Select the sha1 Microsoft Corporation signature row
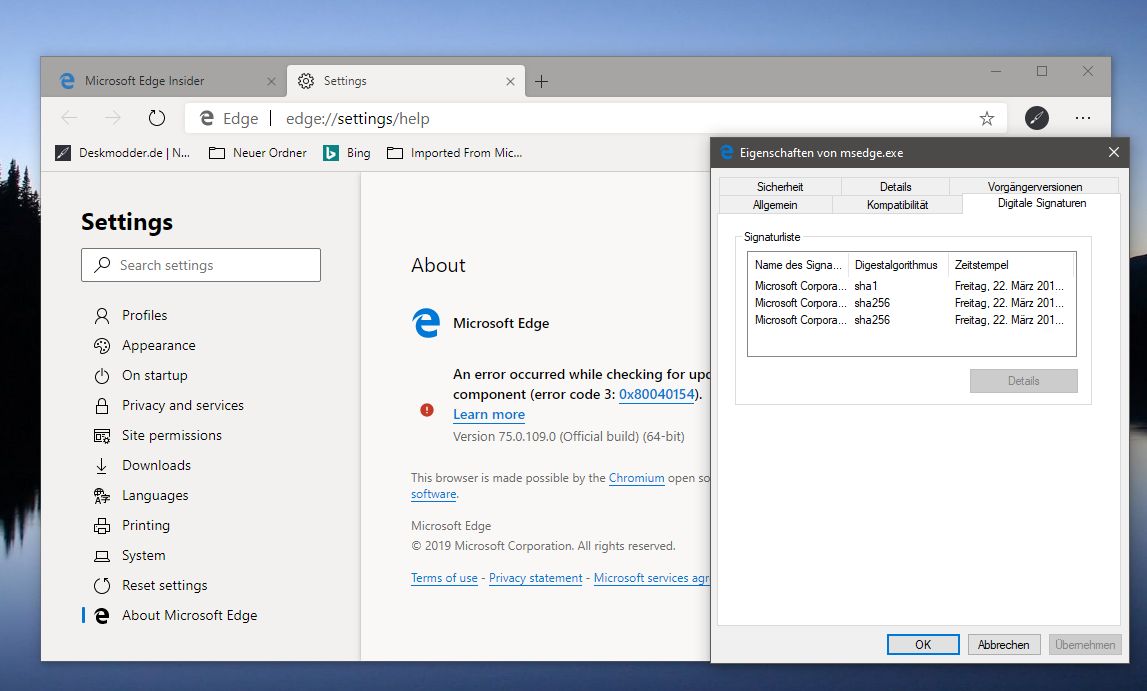The width and height of the screenshot is (1147, 691). [x=911, y=286]
